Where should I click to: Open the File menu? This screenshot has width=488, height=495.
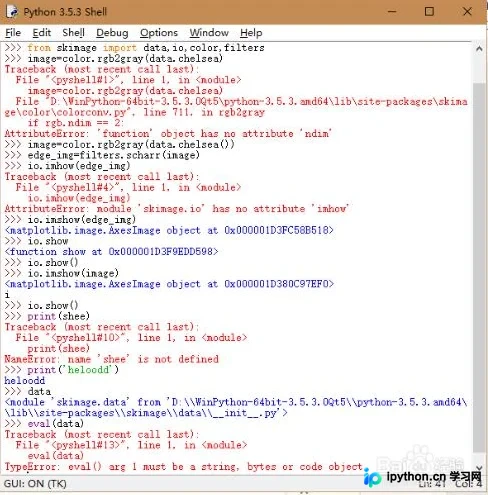(13, 33)
